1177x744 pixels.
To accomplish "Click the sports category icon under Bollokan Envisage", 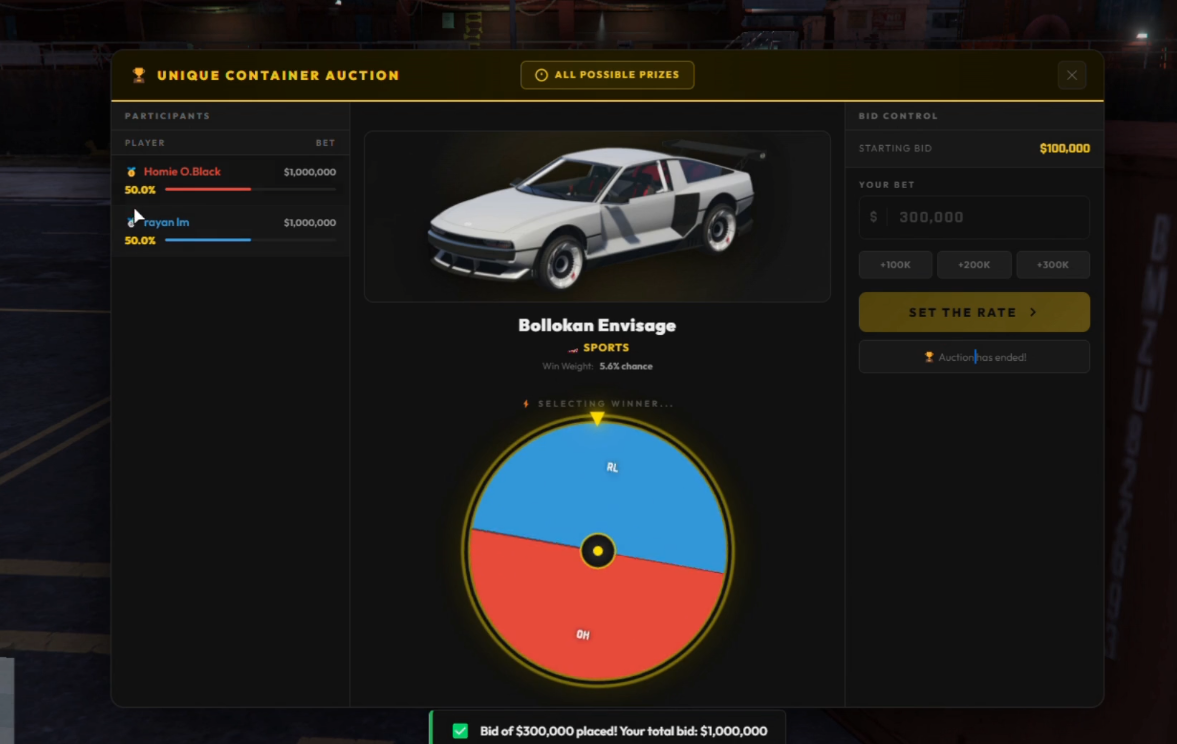I will (573, 348).
